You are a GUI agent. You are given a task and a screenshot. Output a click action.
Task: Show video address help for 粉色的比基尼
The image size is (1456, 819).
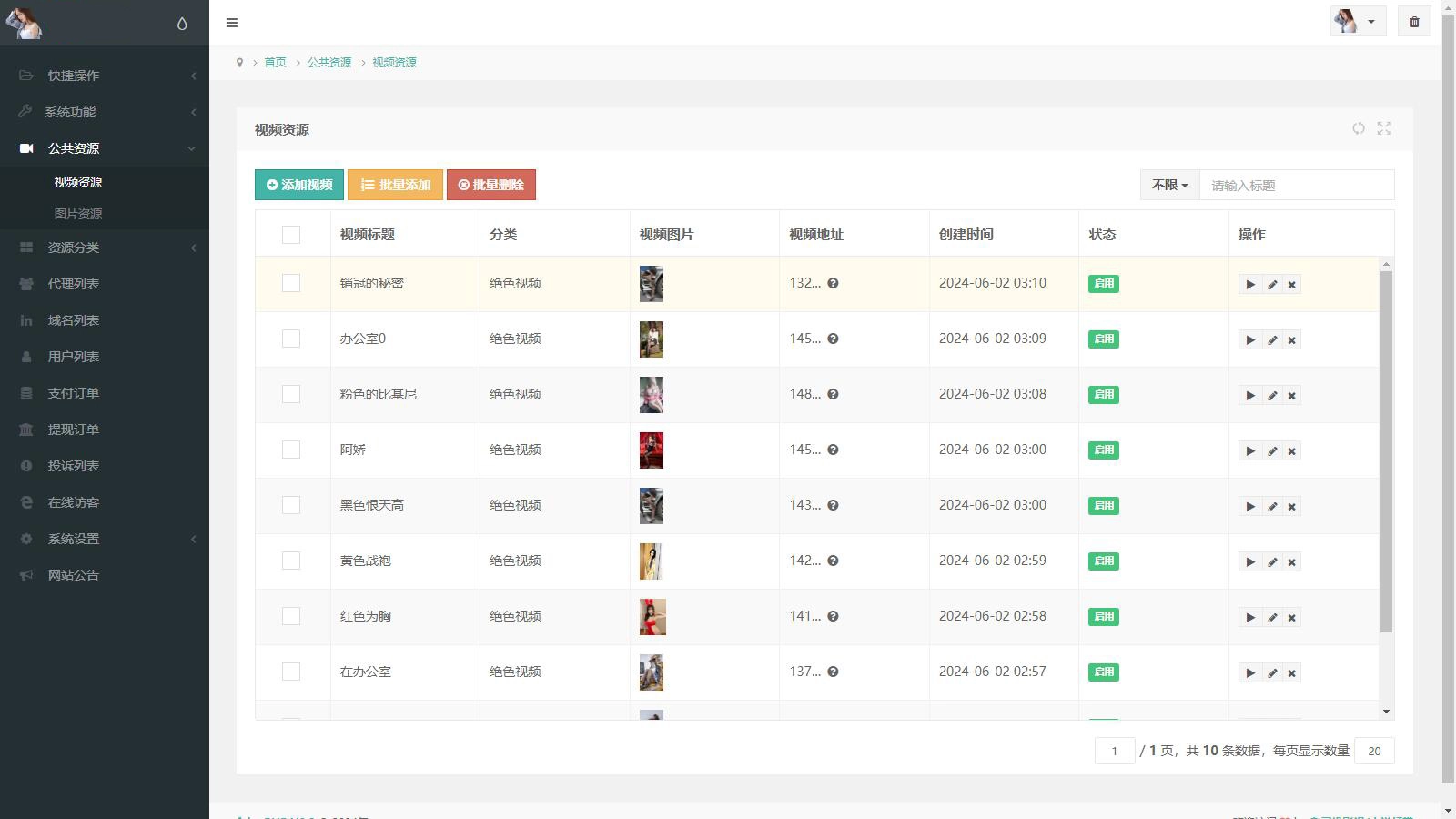(833, 394)
